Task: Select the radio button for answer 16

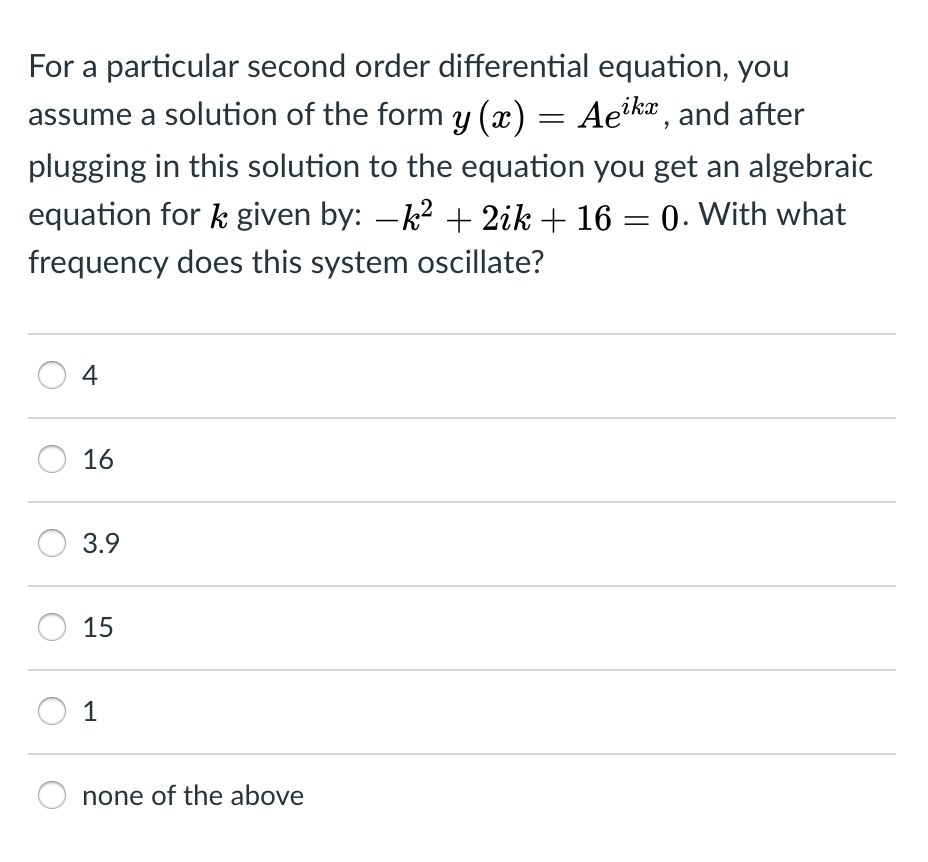Action: click(52, 459)
